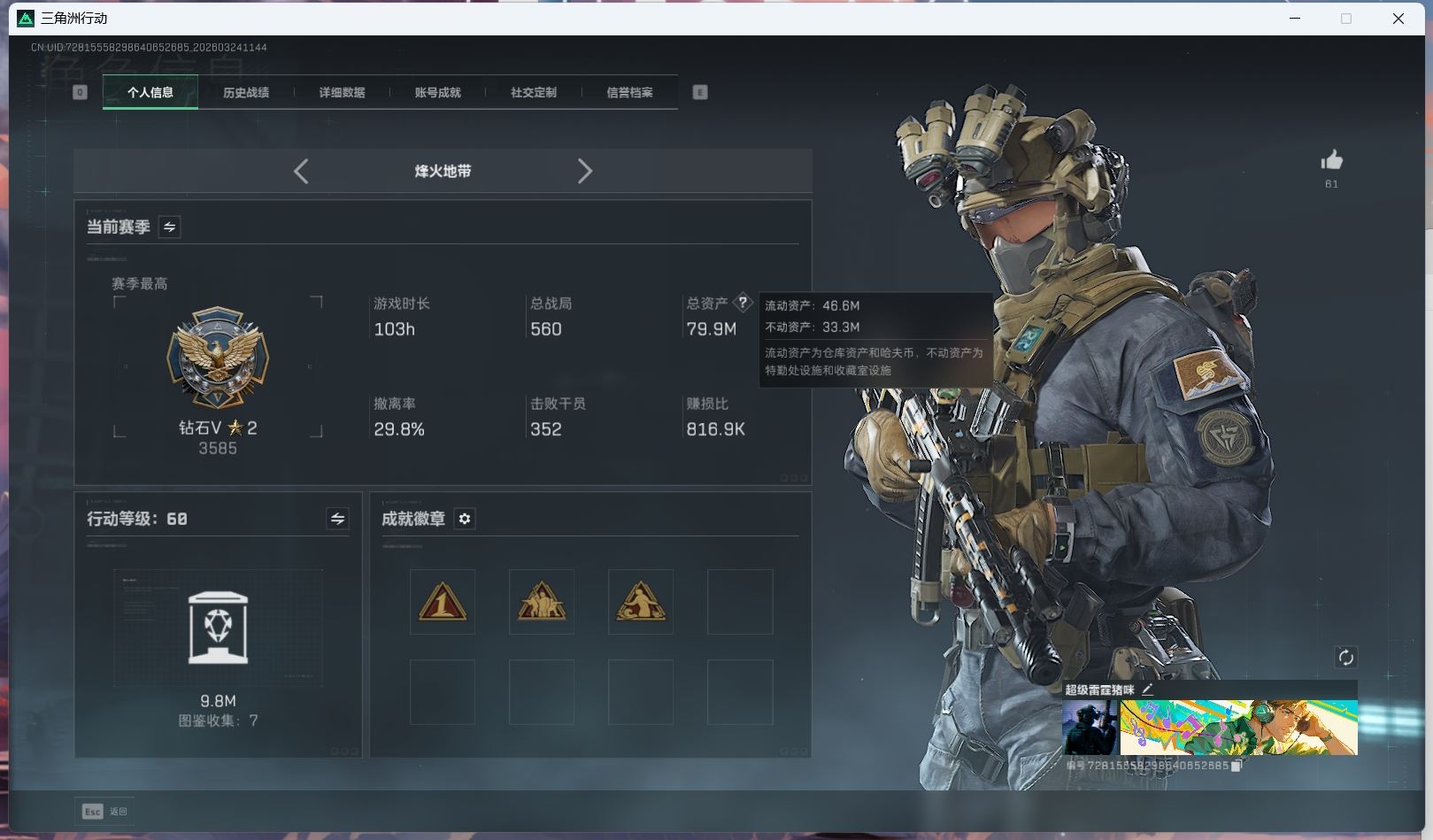Screen dimensions: 1433x840
Task: Go to next game mode with right chevron
Action: pos(584,171)
